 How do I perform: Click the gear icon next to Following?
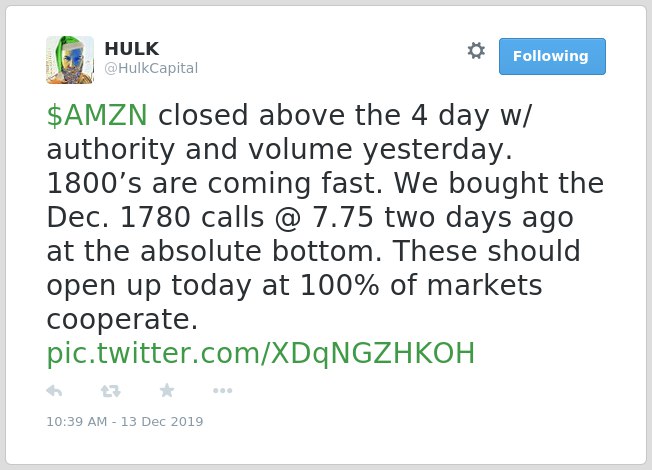tap(476, 51)
